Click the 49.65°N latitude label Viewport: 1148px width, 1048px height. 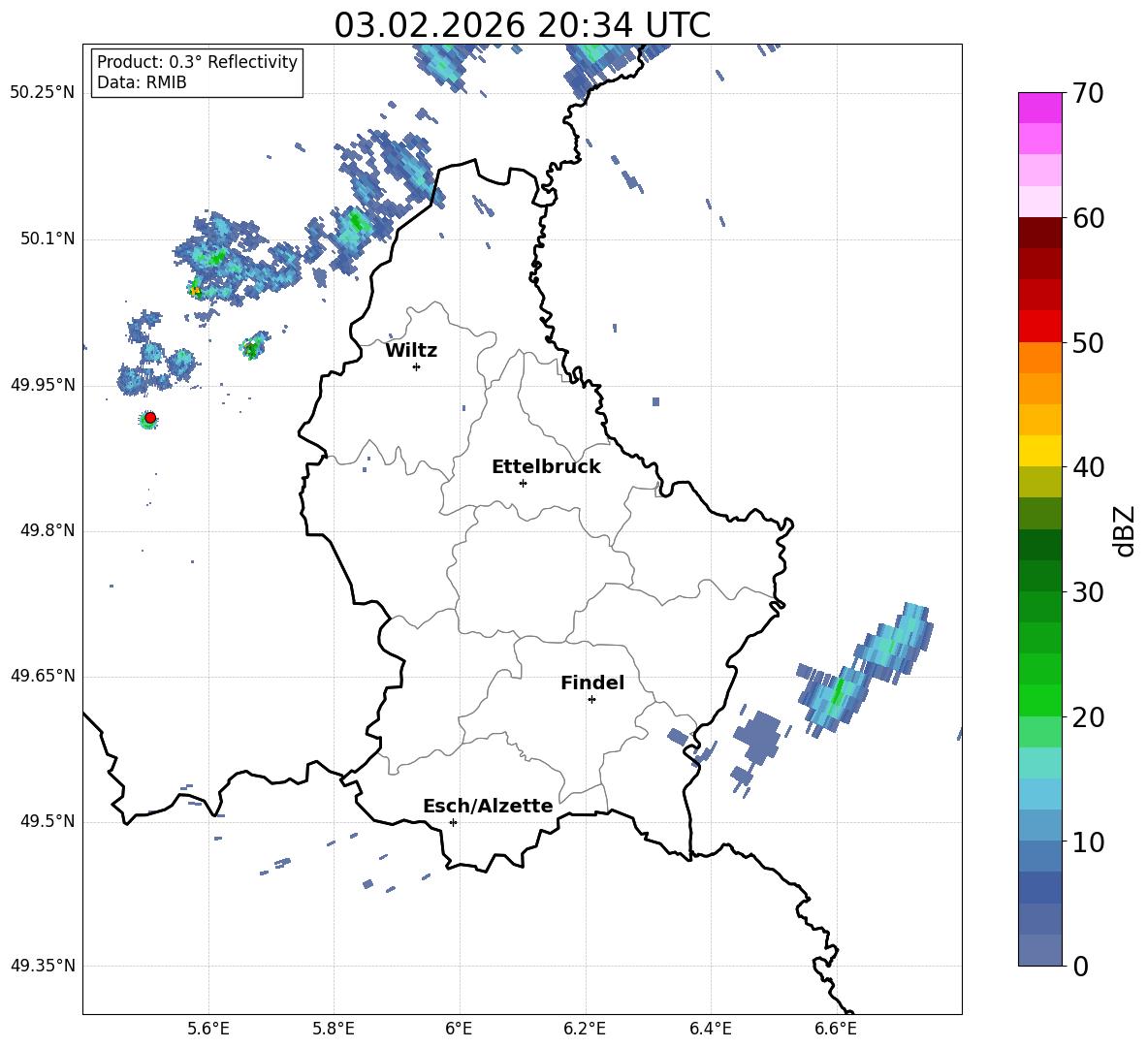coord(43,676)
